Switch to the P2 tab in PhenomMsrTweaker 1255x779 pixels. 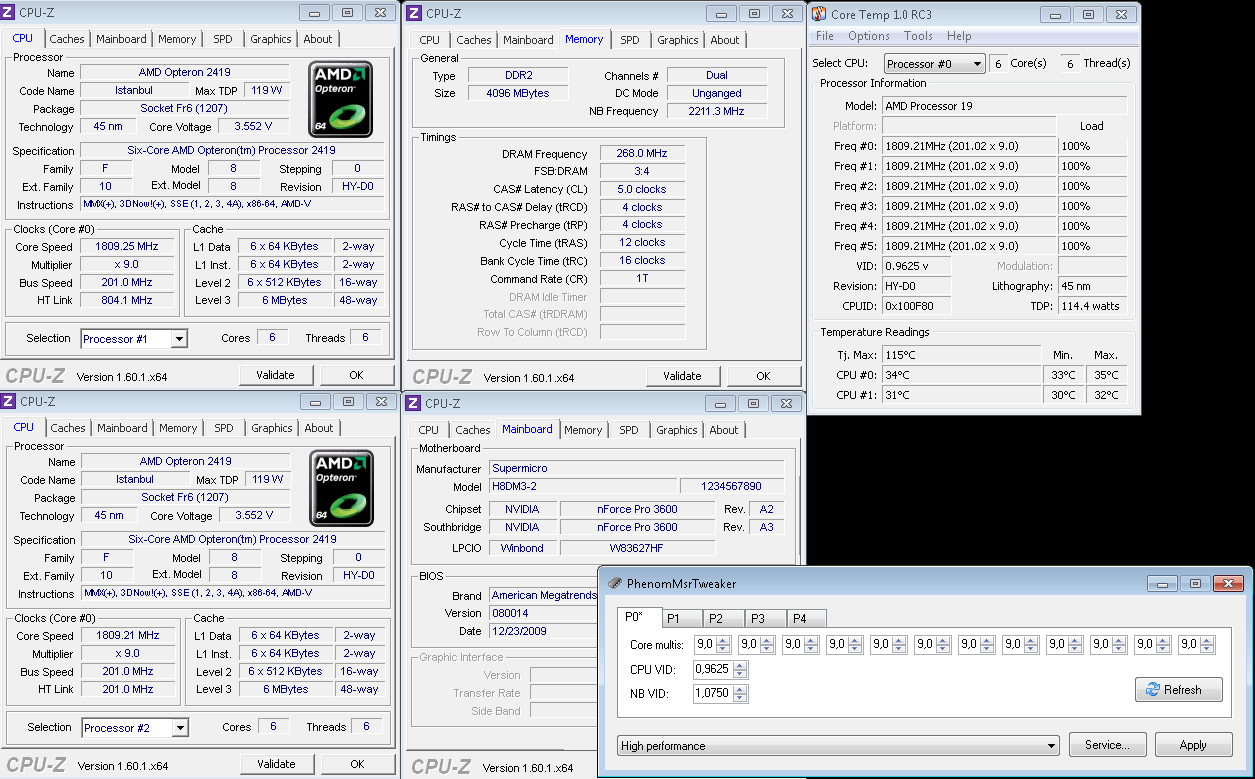point(722,618)
